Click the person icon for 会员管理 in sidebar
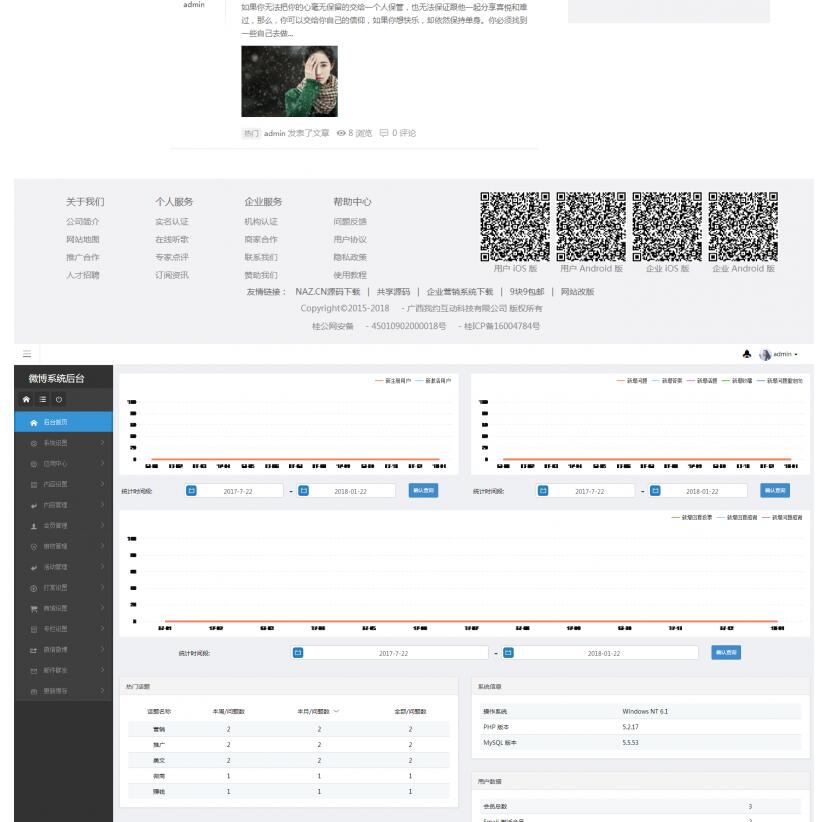Image resolution: width=821 pixels, height=822 pixels. 33,525
